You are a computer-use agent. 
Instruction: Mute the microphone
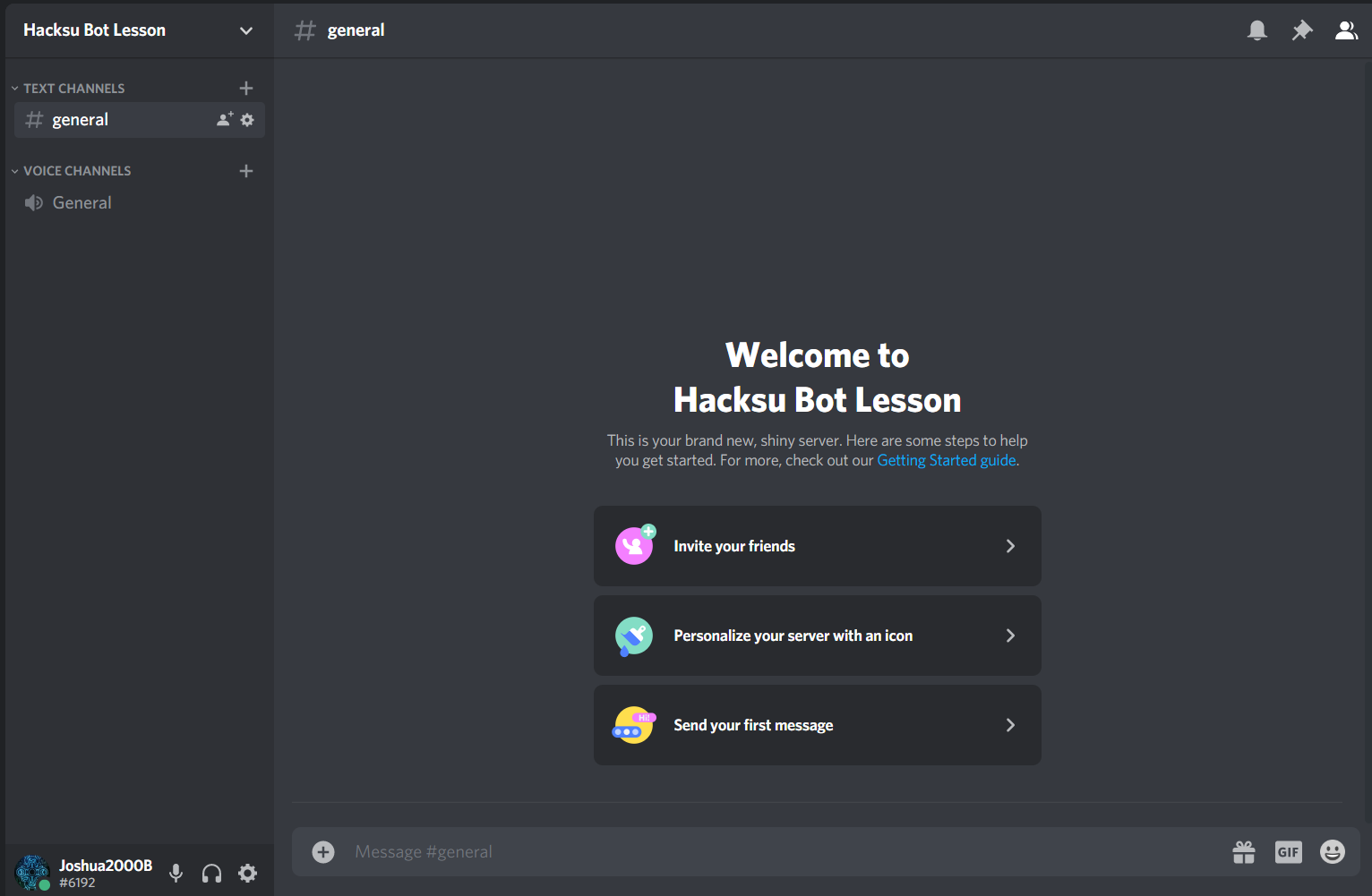pos(176,873)
